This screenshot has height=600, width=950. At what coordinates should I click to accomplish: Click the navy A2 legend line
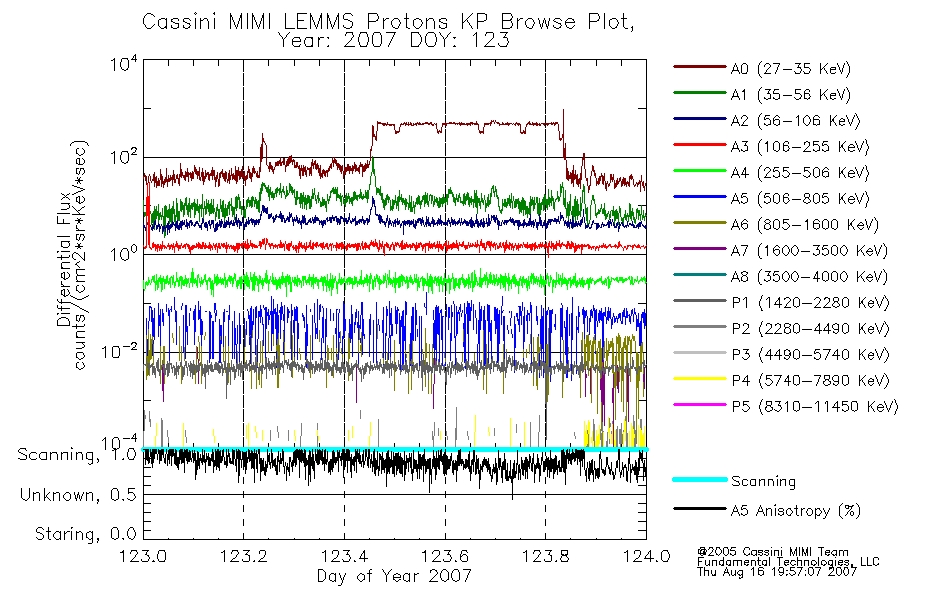coord(700,119)
